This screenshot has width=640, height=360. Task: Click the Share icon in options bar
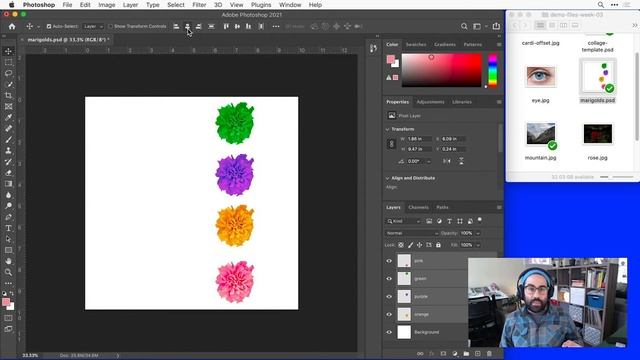coord(496,26)
